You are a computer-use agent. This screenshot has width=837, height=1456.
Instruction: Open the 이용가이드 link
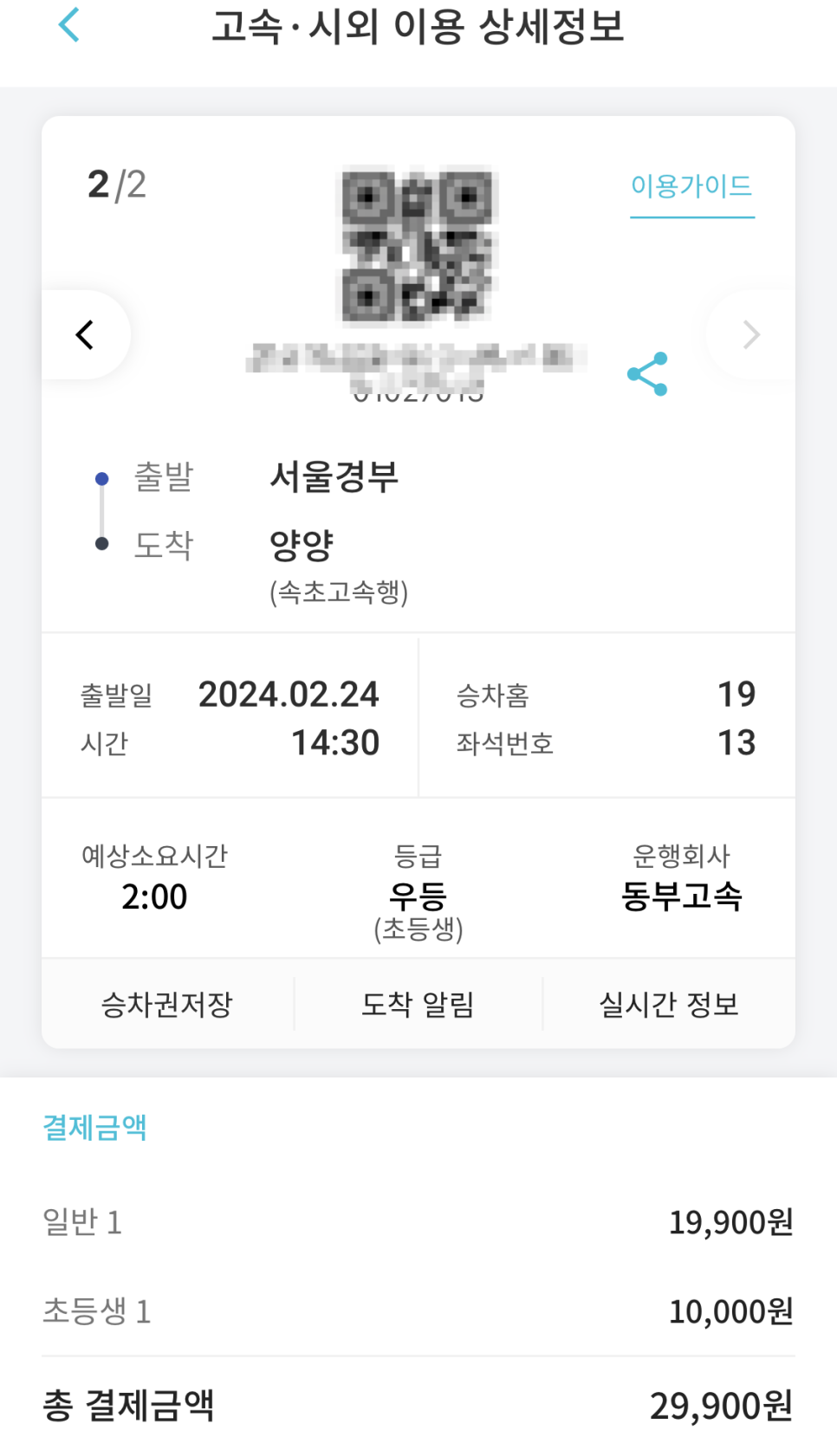point(691,186)
